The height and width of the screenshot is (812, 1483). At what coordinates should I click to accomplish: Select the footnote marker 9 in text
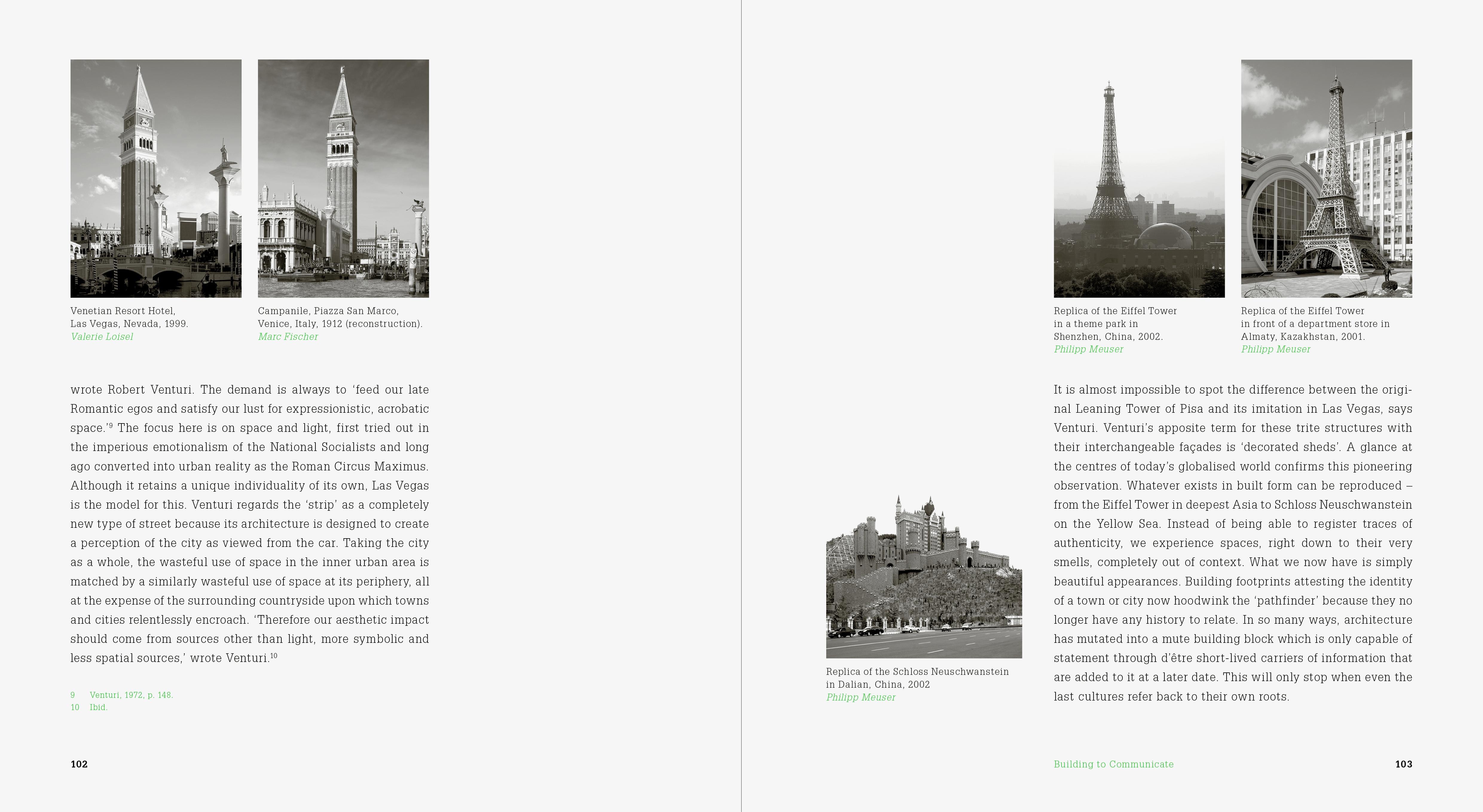click(112, 425)
